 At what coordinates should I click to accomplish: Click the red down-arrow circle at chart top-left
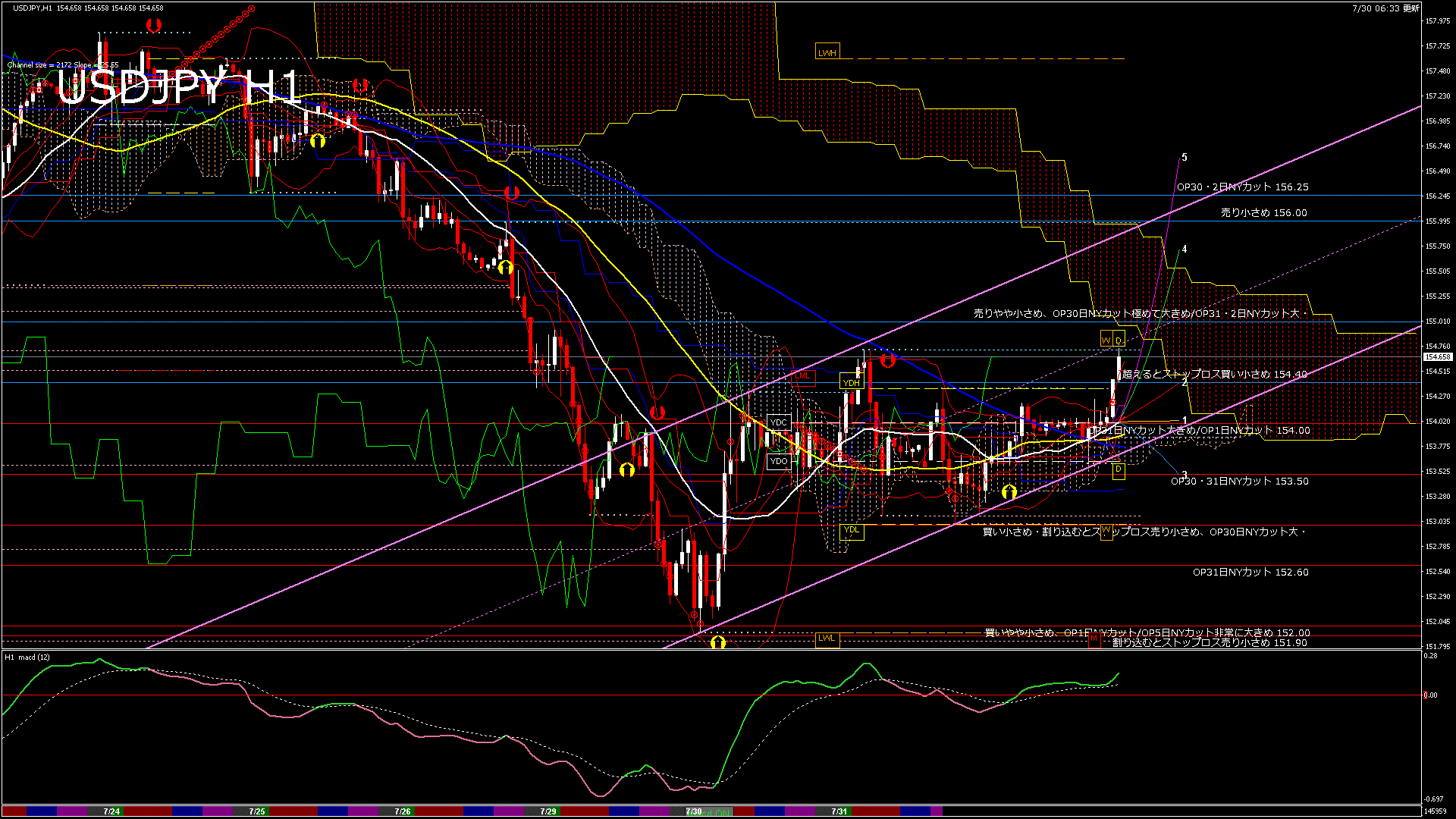154,25
